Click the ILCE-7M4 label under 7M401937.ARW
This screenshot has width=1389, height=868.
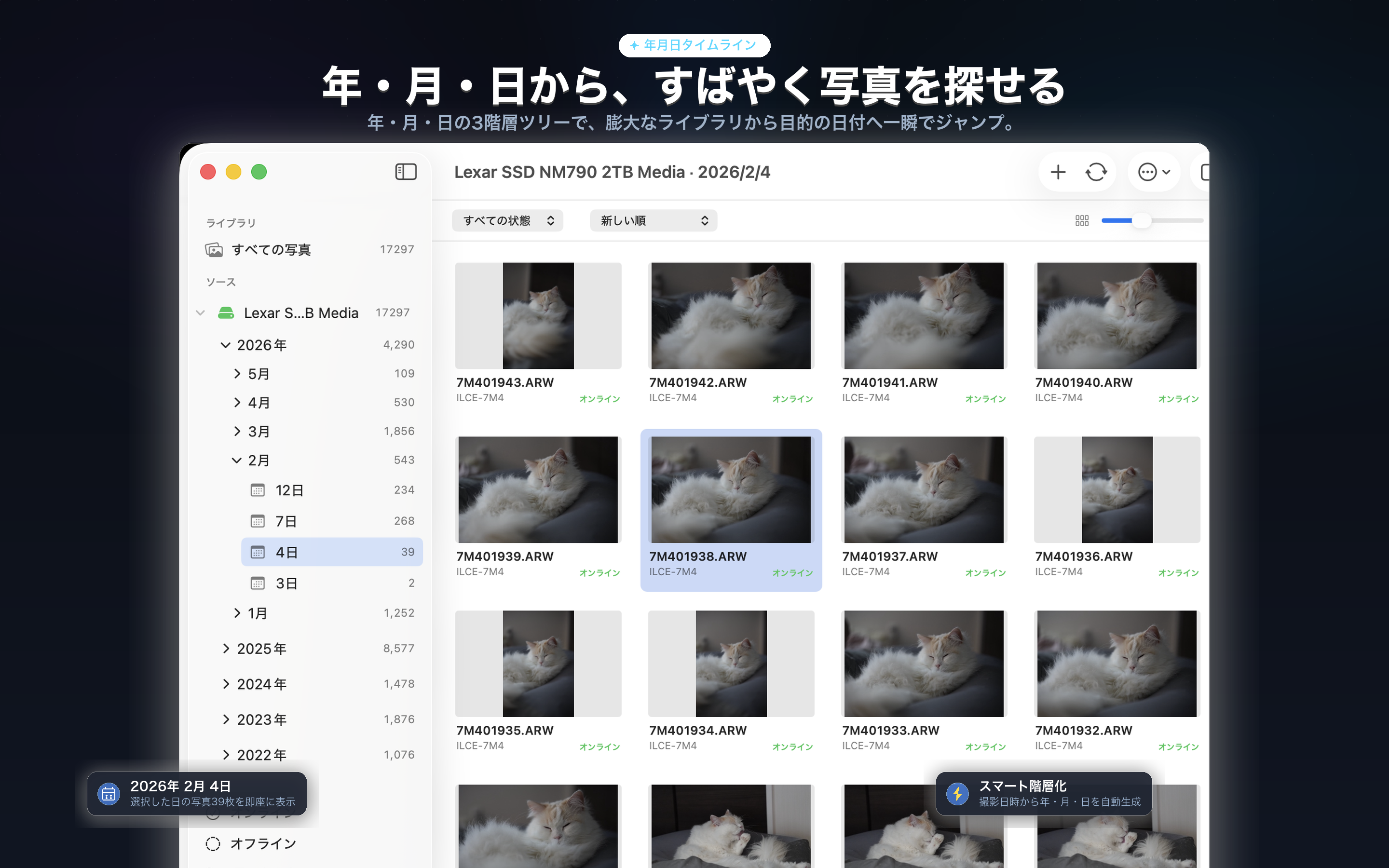[866, 572]
